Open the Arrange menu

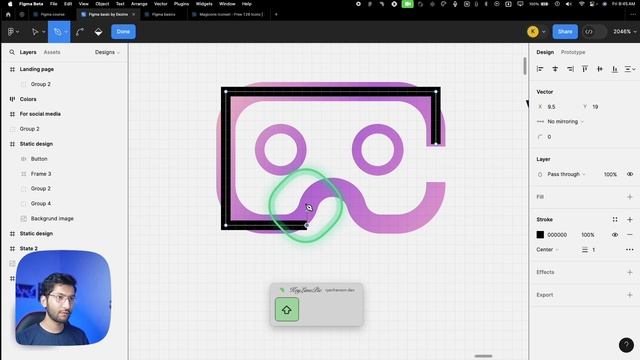pos(139,4)
